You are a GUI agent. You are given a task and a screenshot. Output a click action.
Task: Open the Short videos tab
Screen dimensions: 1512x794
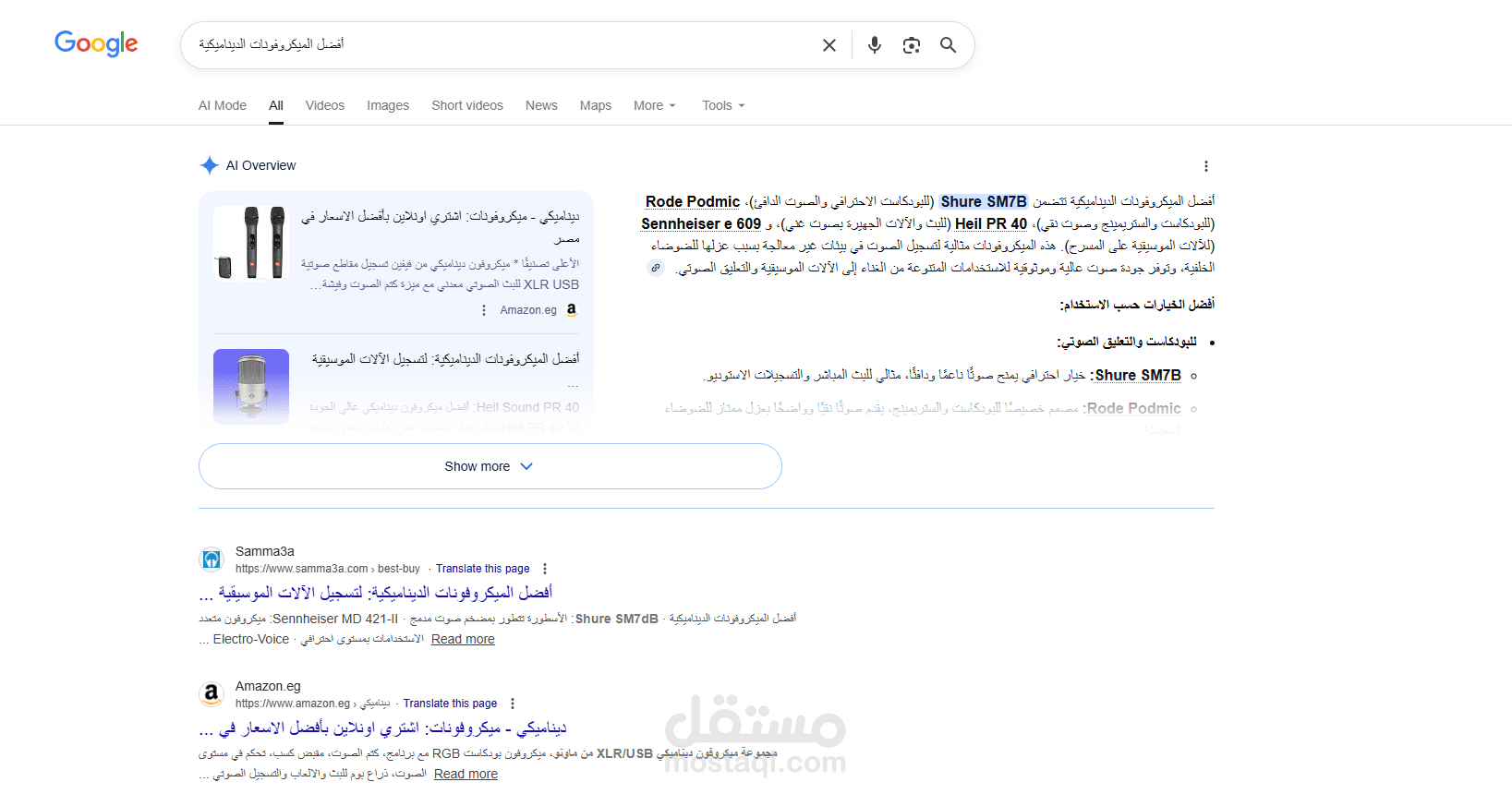coord(467,105)
